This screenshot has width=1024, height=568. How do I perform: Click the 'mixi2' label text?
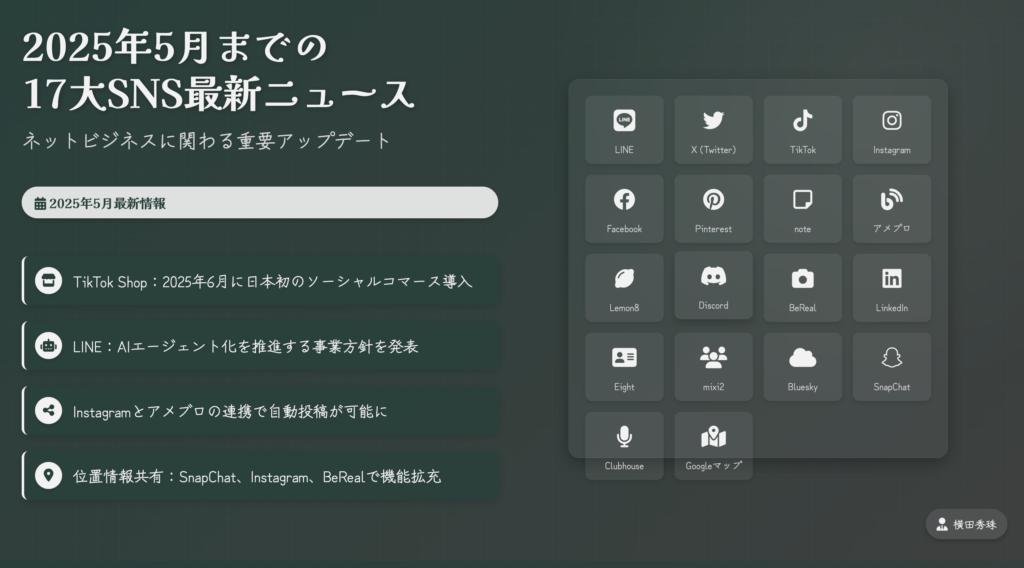[713, 387]
